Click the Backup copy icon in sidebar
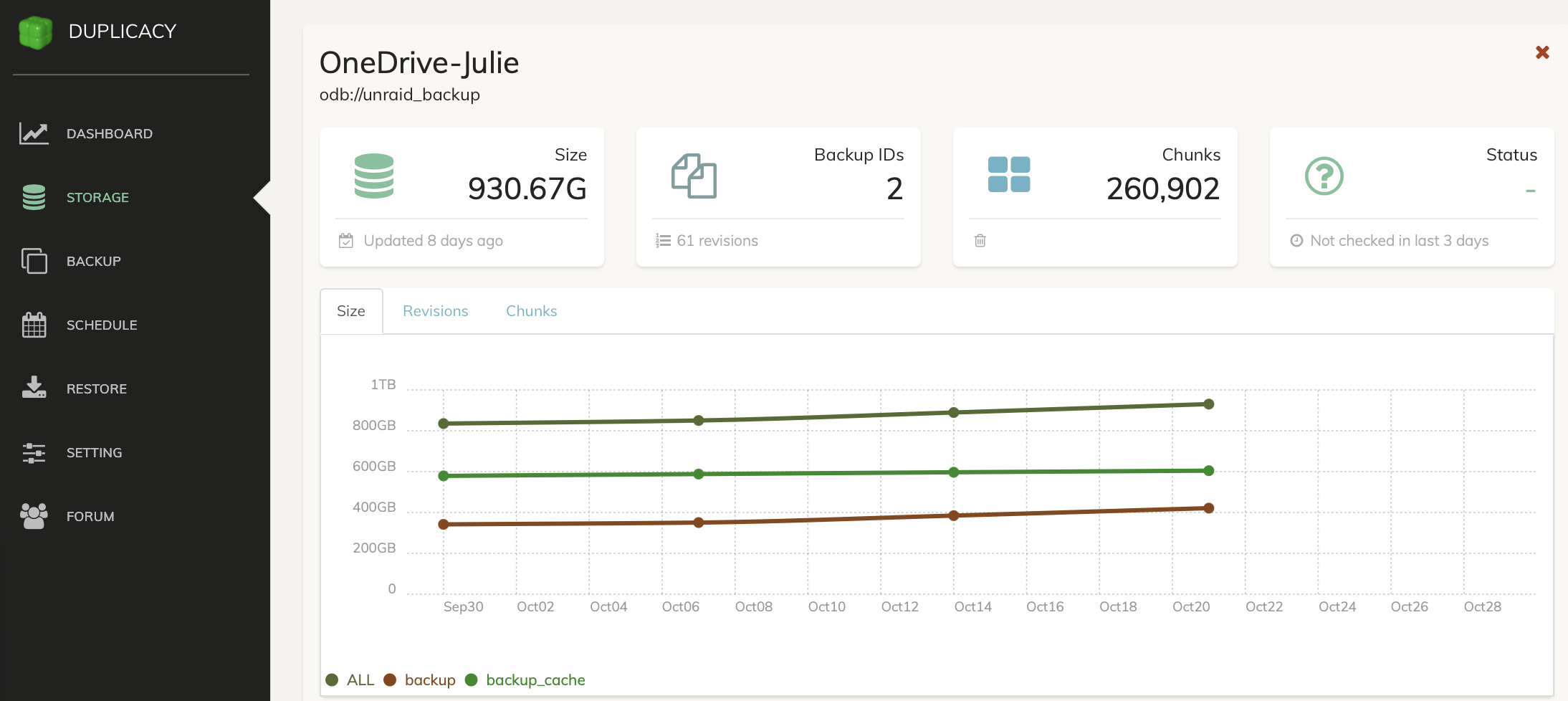This screenshot has height=701, width=1568. coord(34,261)
